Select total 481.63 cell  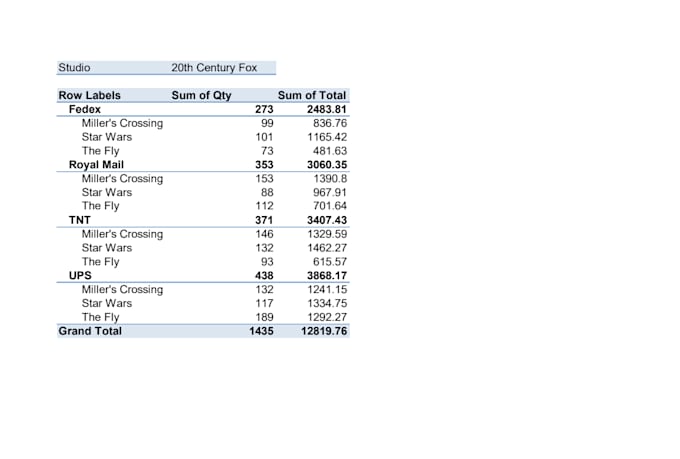click(330, 151)
